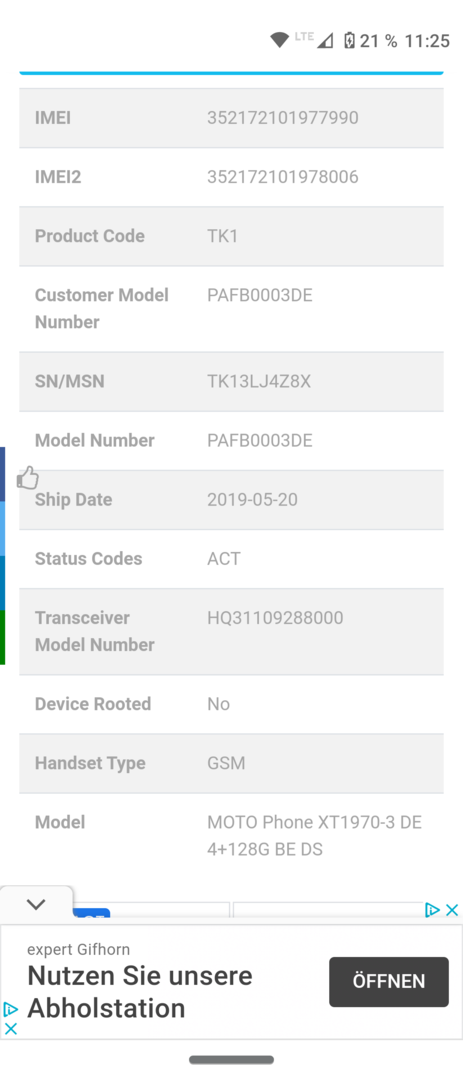463x1080 pixels.
Task: Tap the X icon beside top-right AdChoices
Action: pos(452,910)
